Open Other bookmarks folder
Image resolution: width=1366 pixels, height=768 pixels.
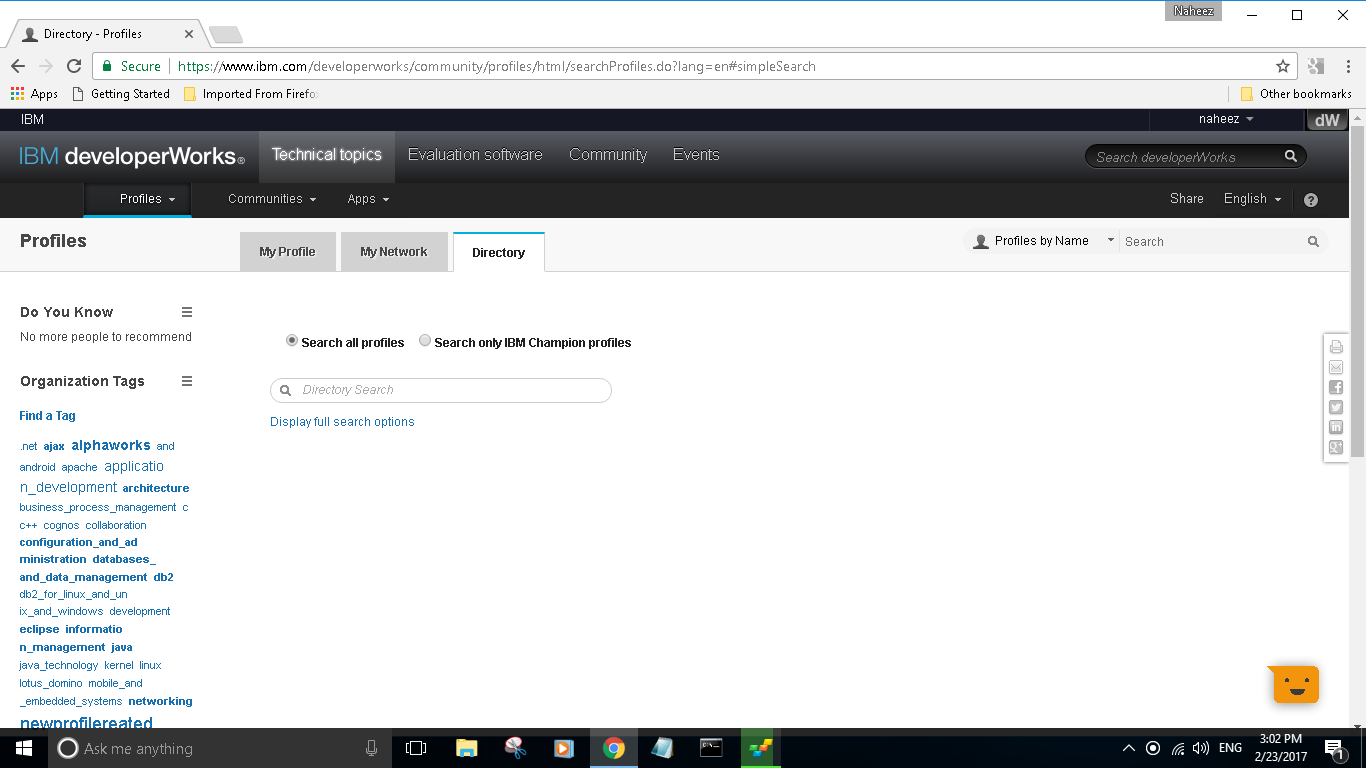point(1296,94)
